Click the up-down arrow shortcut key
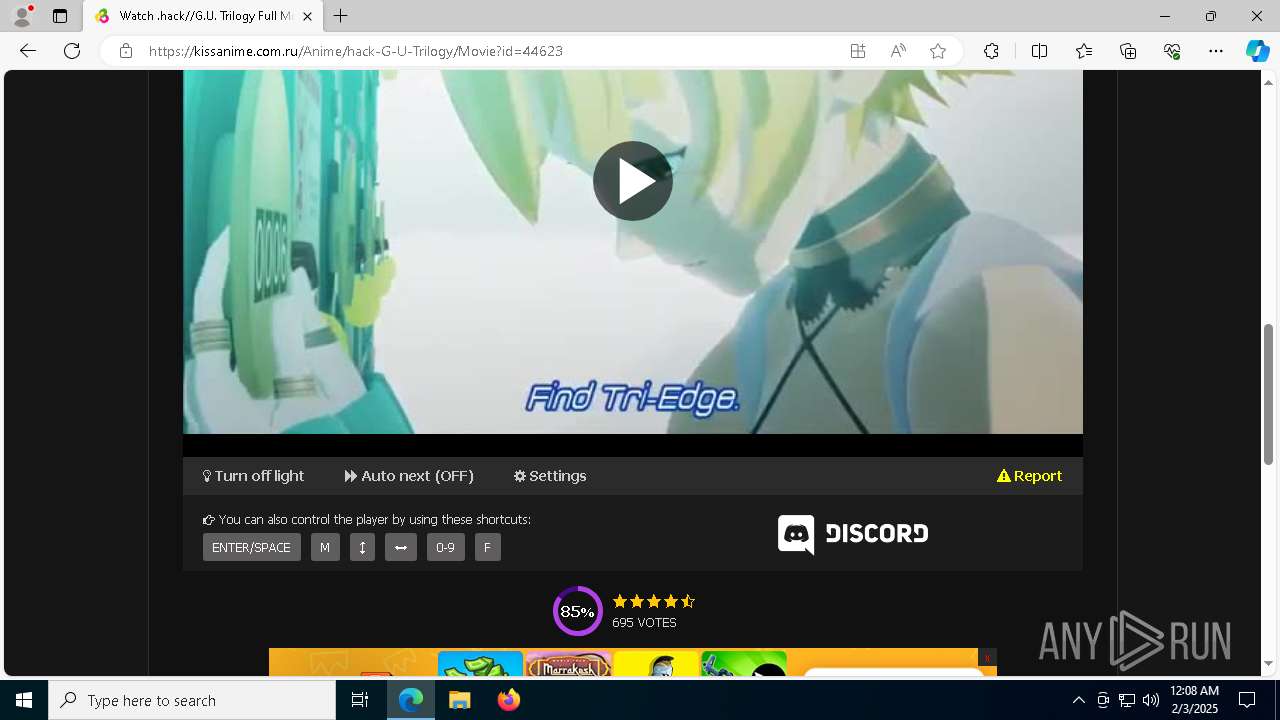 tap(362, 547)
